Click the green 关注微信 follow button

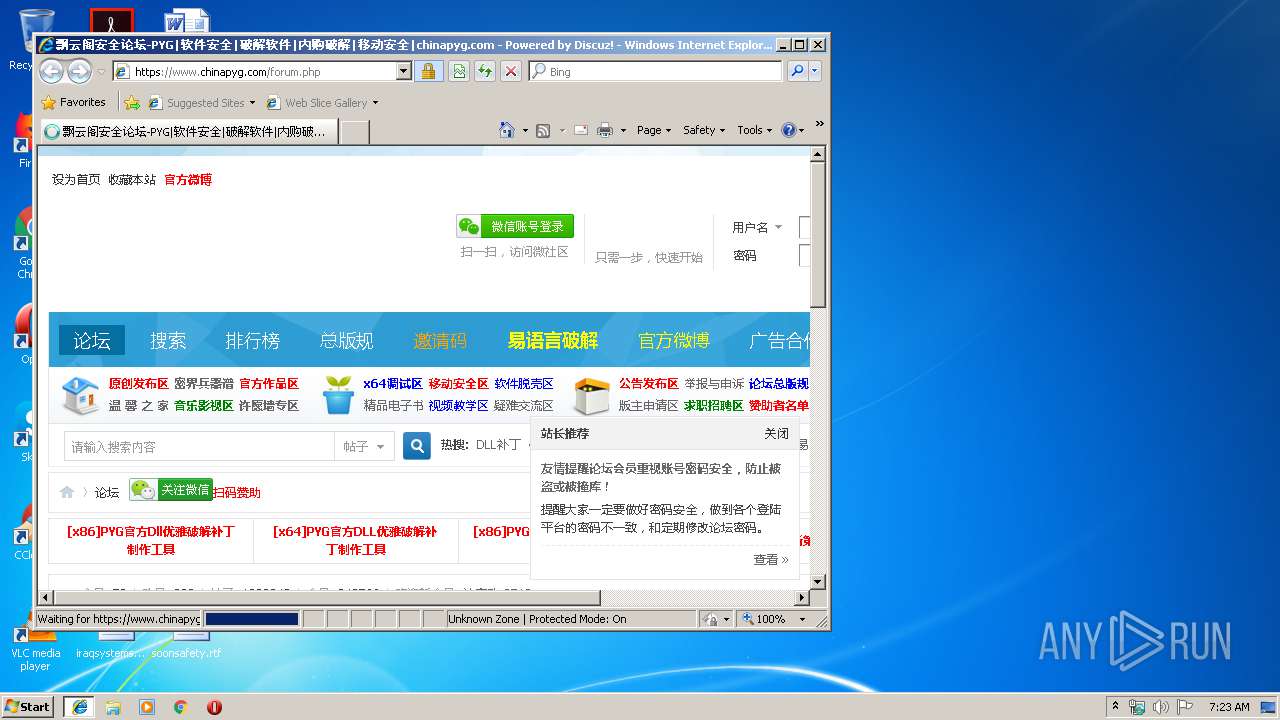pos(171,490)
